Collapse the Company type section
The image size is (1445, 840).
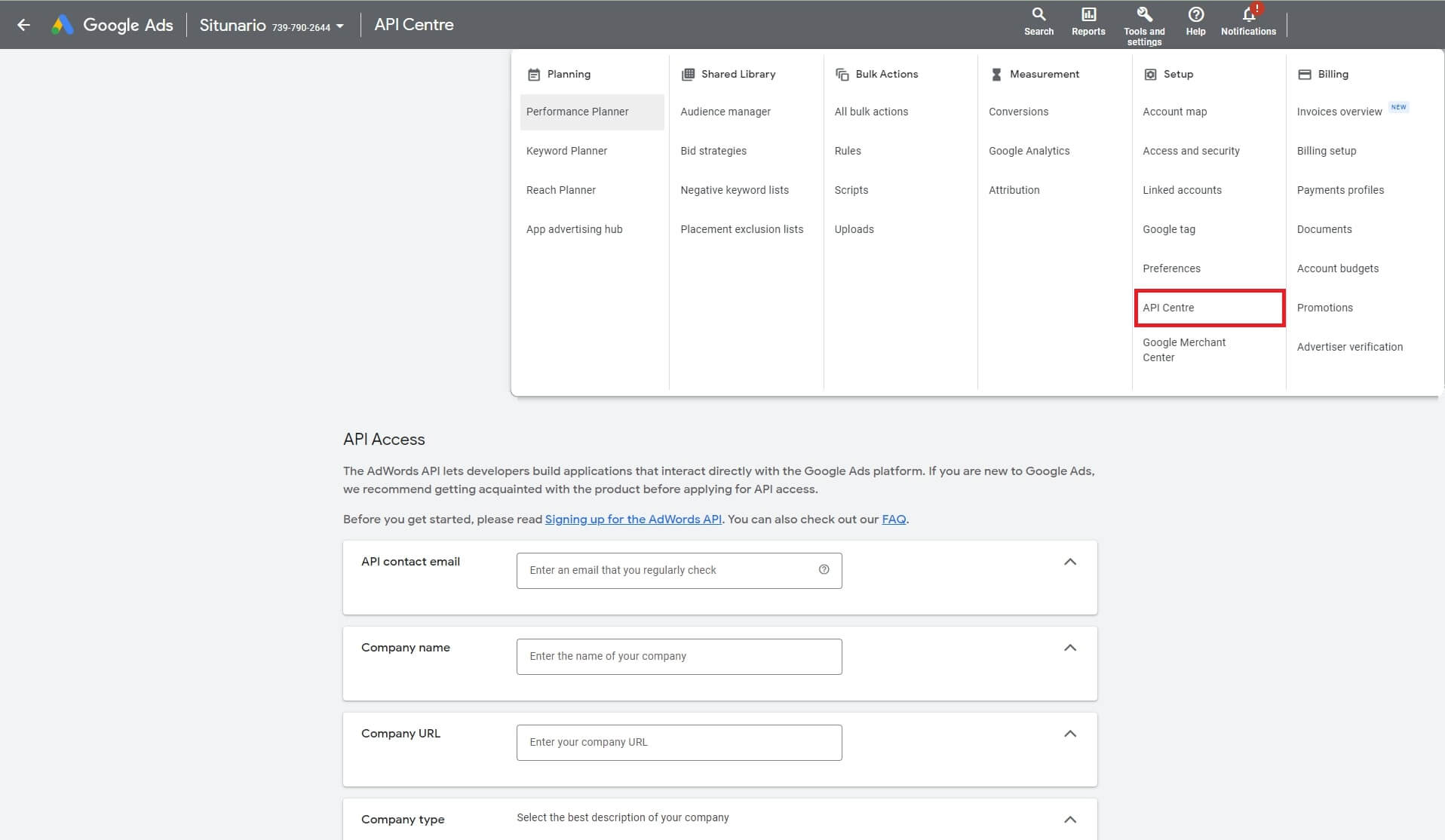click(x=1069, y=820)
